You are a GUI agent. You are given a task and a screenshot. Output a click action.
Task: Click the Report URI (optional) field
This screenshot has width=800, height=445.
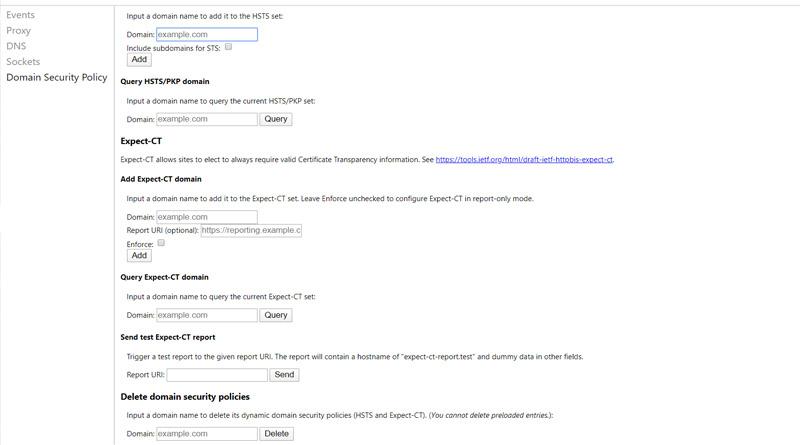251,230
